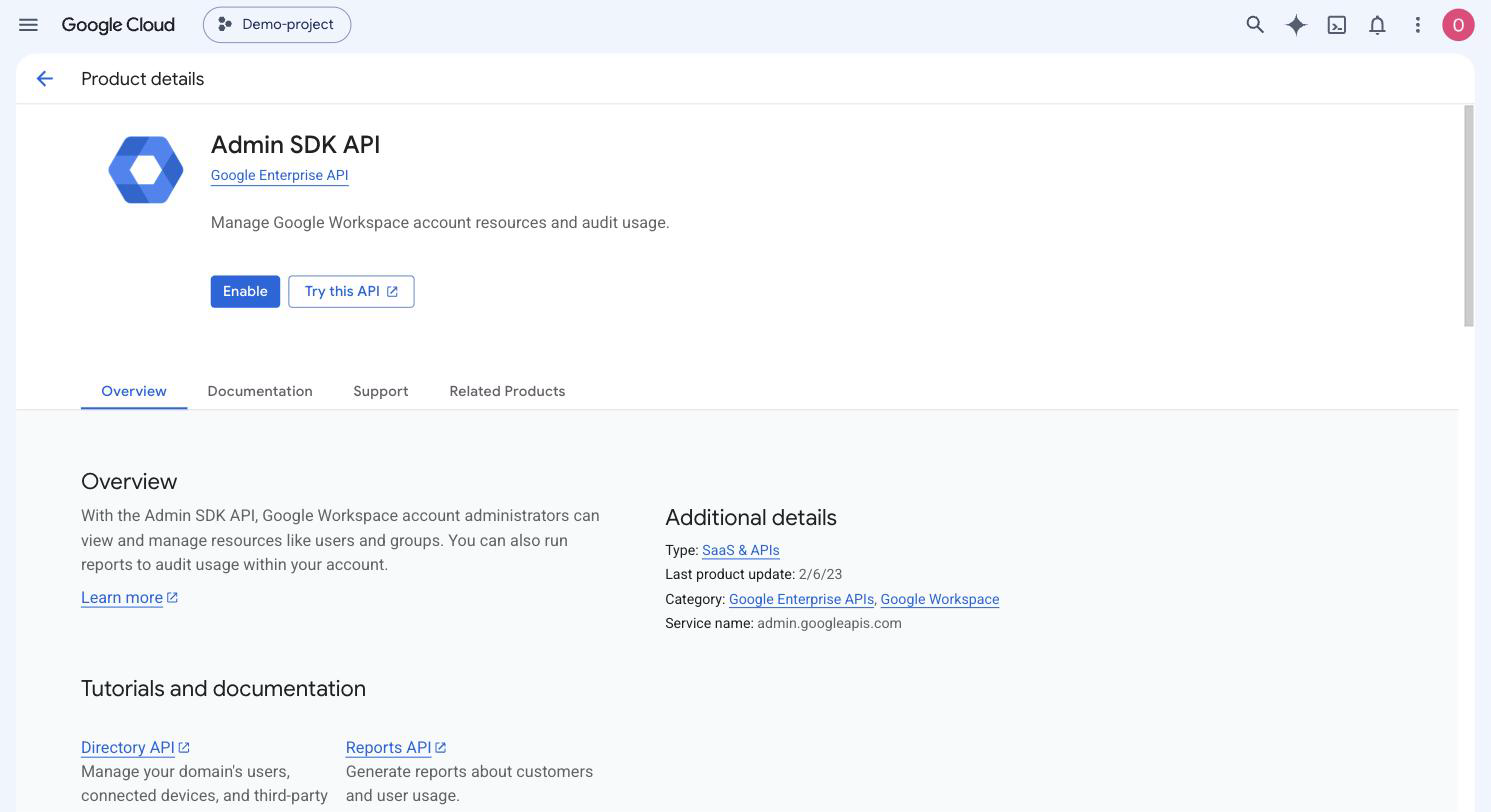This screenshot has height=812, width=1491.
Task: Switch to the Support tab
Action: coord(381,391)
